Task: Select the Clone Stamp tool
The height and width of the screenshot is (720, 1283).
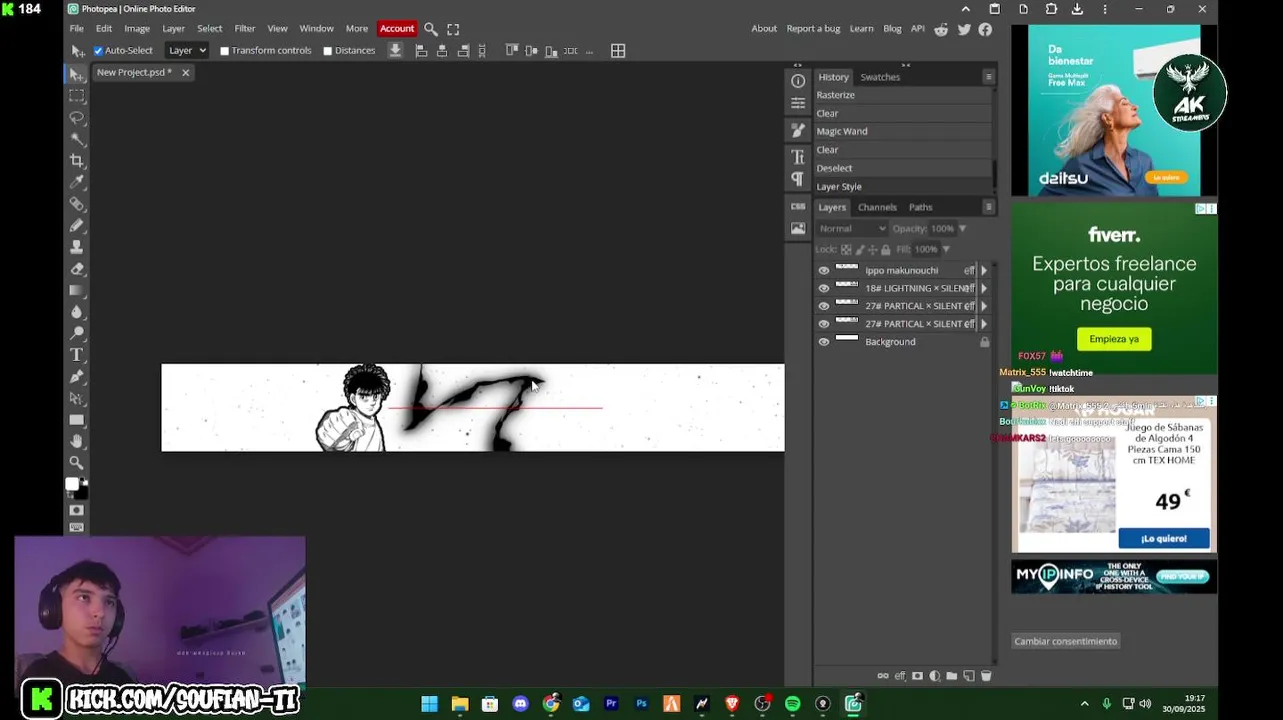Action: (76, 247)
